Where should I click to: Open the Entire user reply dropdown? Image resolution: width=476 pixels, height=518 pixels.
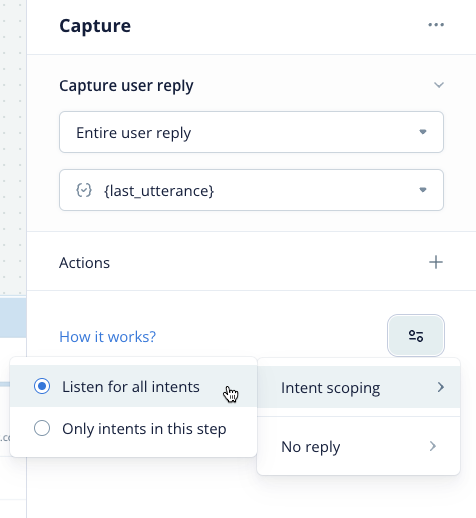tap(251, 132)
